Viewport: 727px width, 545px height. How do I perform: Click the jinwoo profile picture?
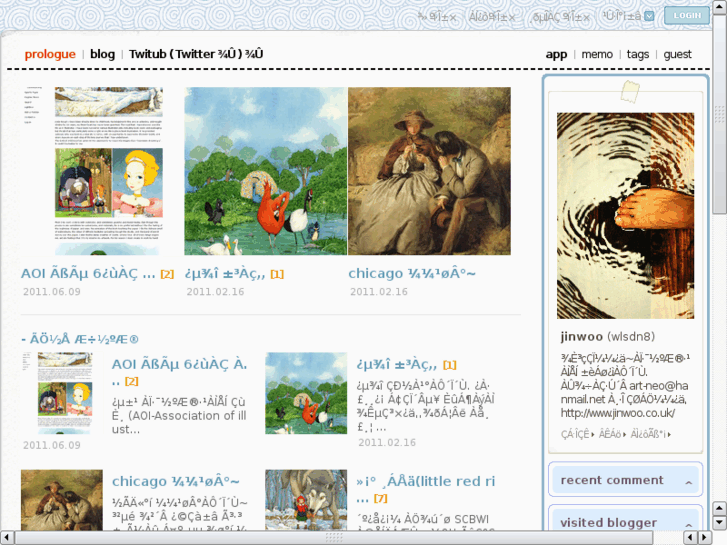click(625, 216)
